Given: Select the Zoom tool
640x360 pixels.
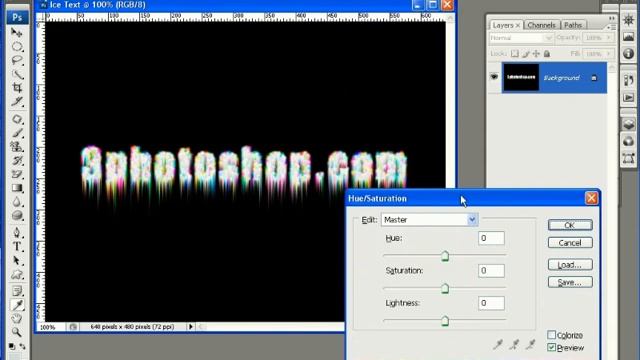Looking at the screenshot, I should coord(17,333).
